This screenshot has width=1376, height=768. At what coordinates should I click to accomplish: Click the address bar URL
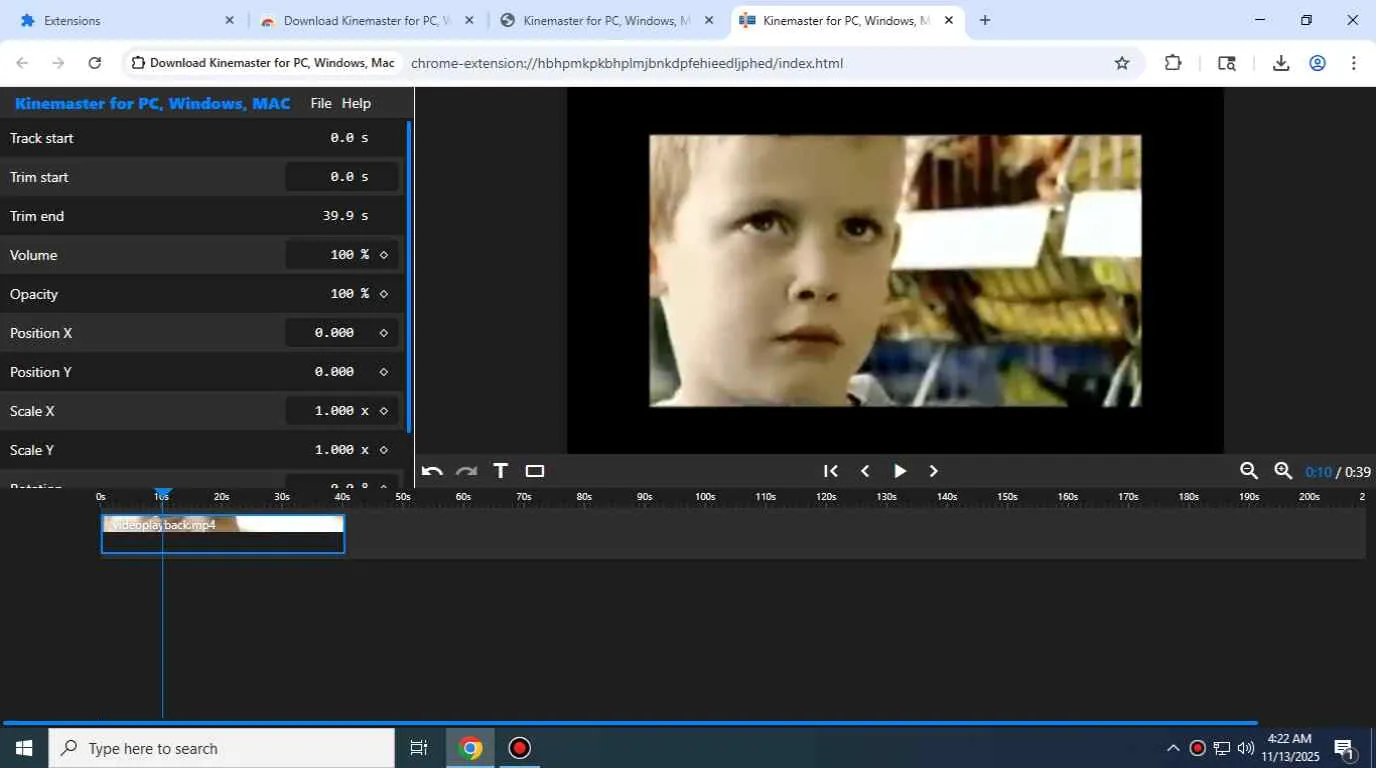pyautogui.click(x=627, y=63)
